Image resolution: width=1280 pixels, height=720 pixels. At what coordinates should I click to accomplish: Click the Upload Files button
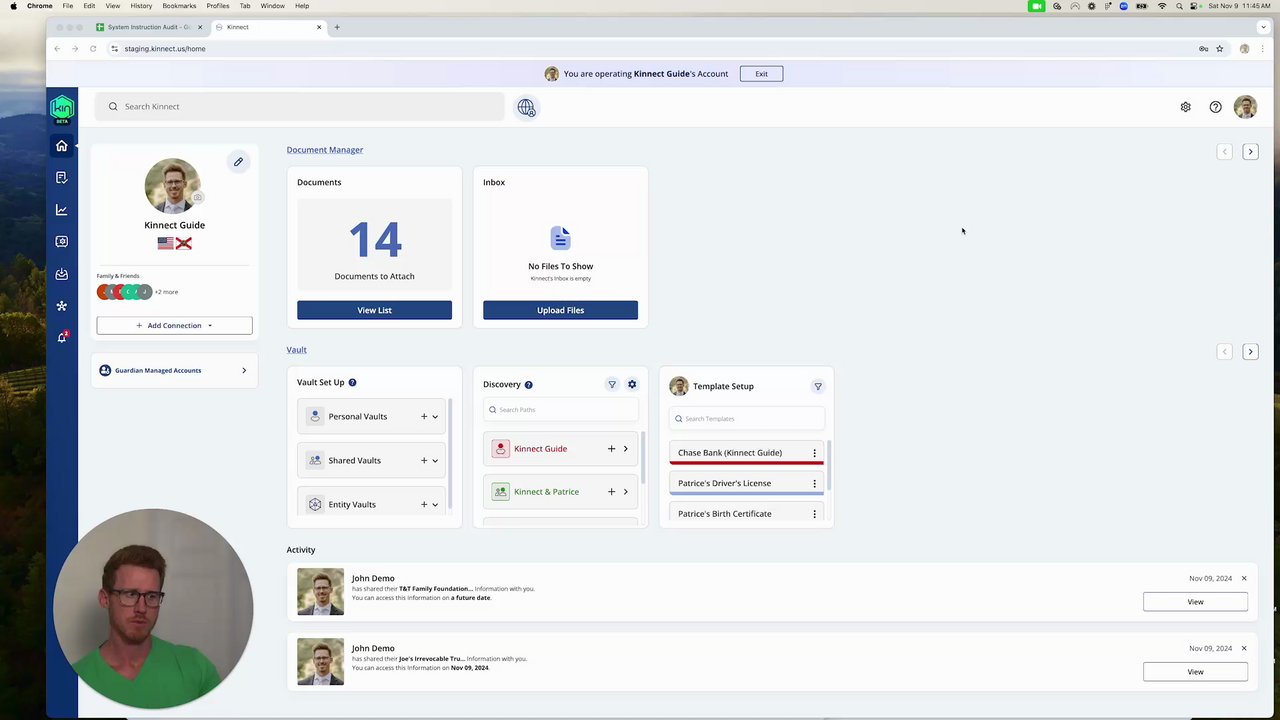pyautogui.click(x=560, y=310)
